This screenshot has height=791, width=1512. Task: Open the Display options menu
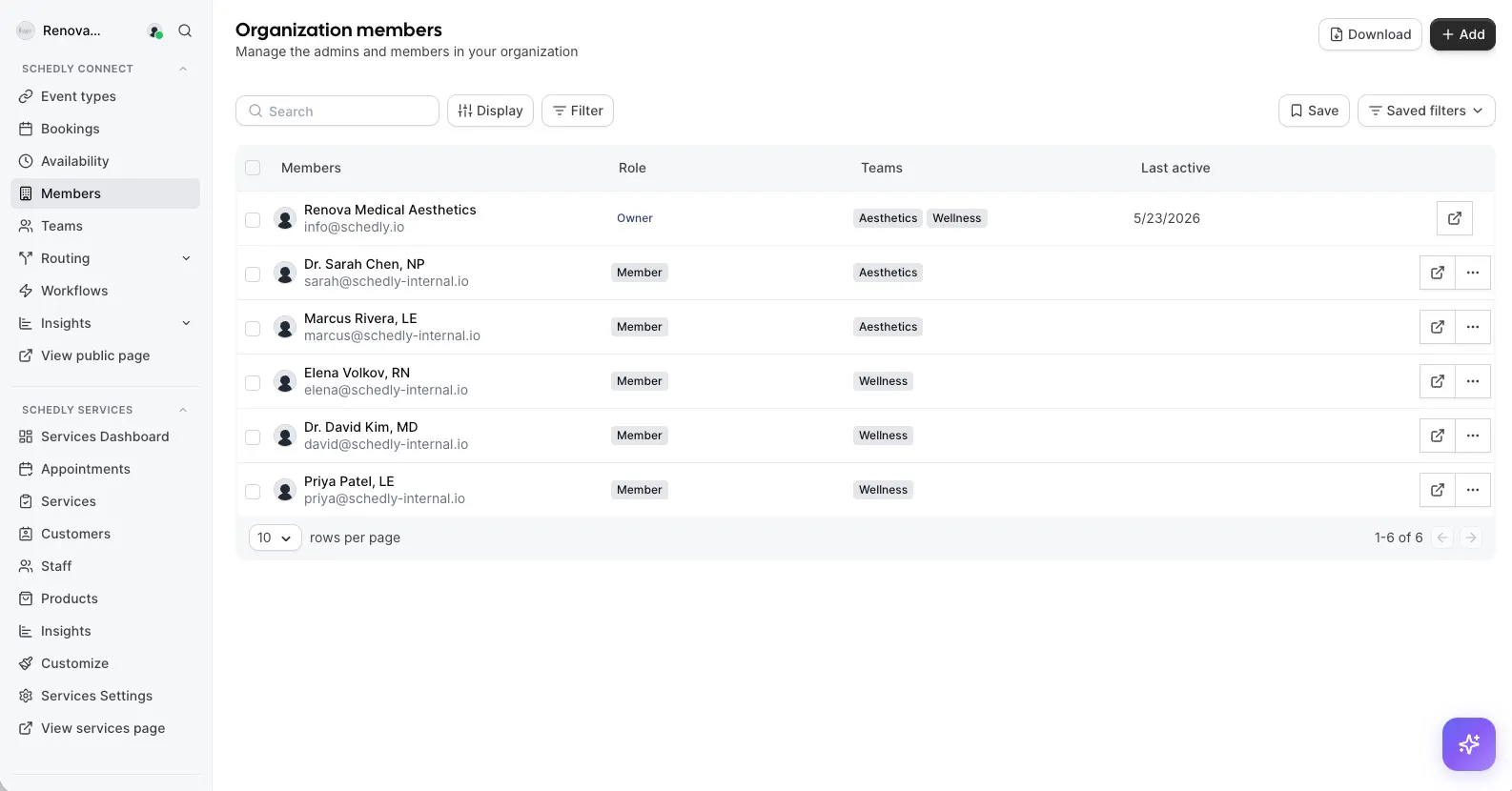click(490, 111)
